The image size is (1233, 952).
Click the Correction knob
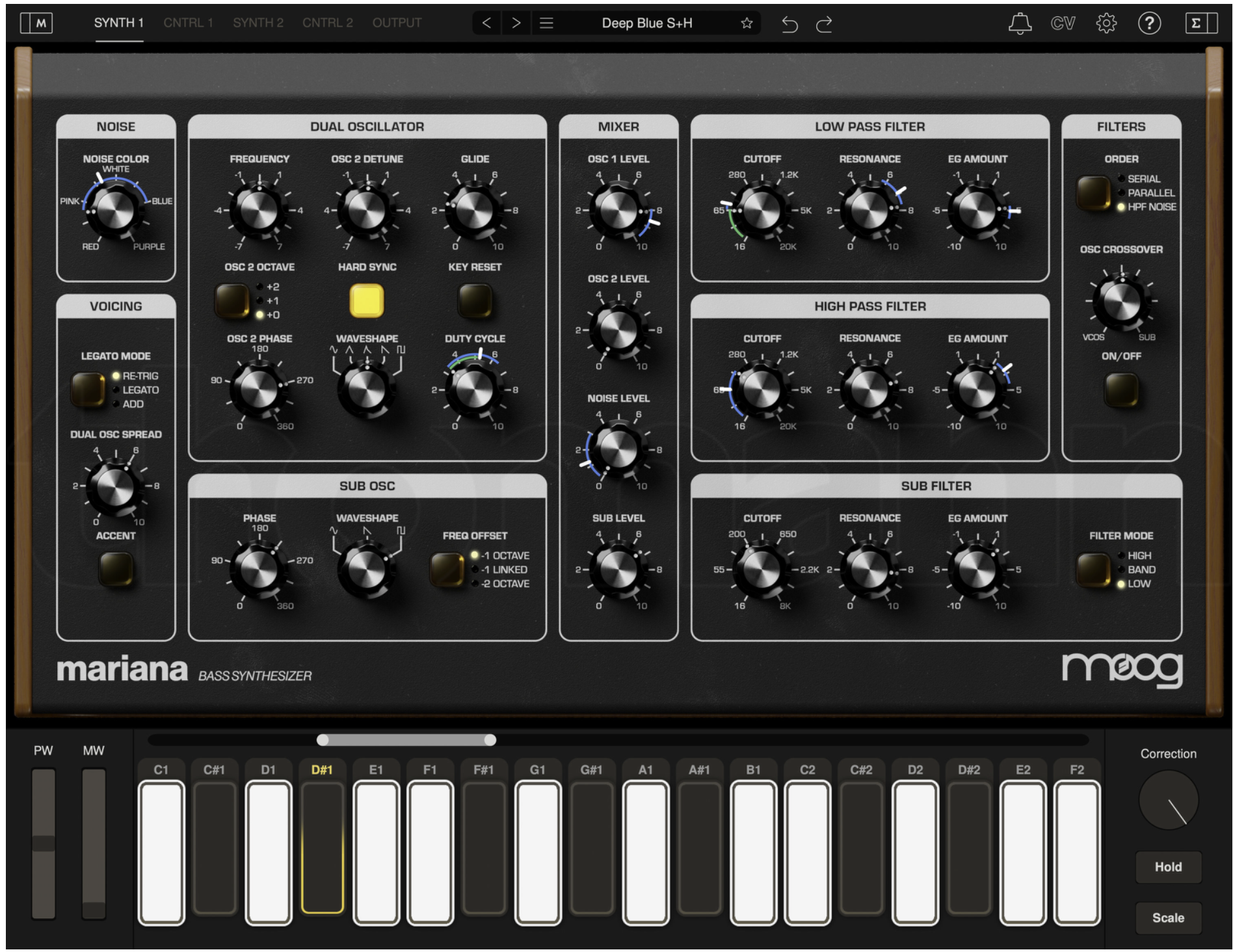click(x=1168, y=800)
